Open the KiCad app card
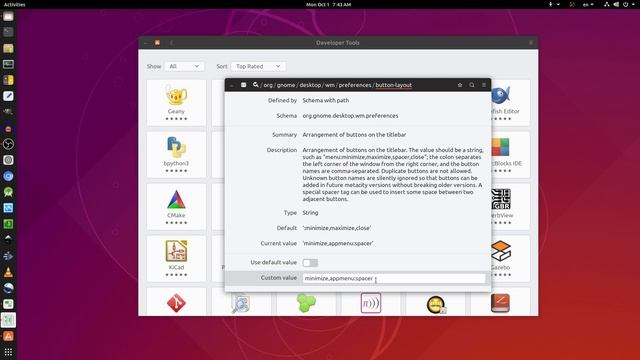The height and width of the screenshot is (360, 640). click(176, 258)
